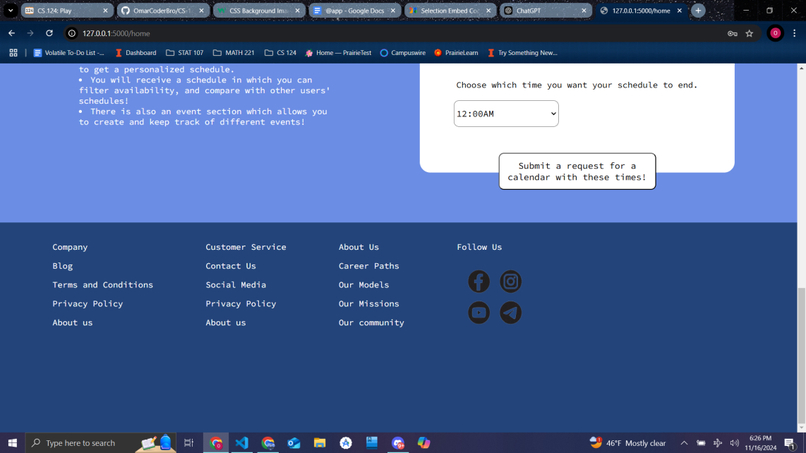Open volume control in system tray
This screenshot has width=806, height=453.
coord(734,443)
